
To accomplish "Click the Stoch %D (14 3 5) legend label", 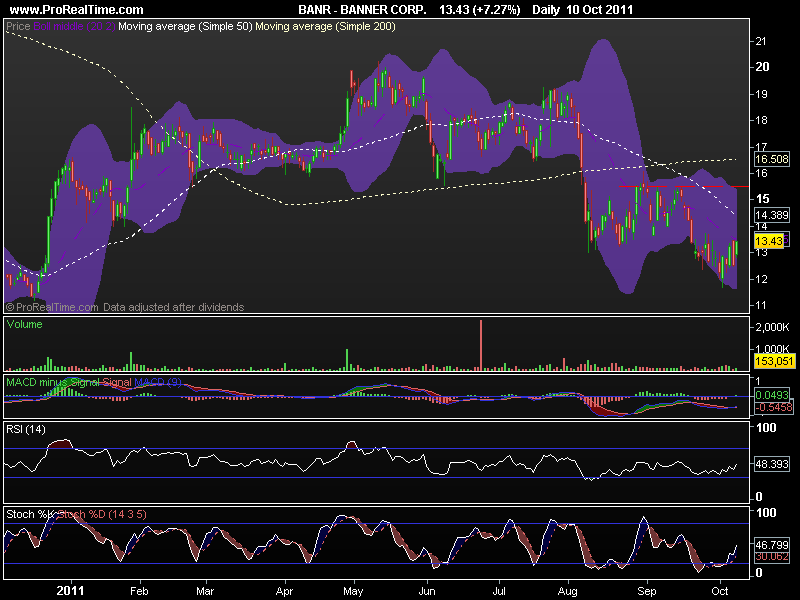I will pyautogui.click(x=102, y=514).
